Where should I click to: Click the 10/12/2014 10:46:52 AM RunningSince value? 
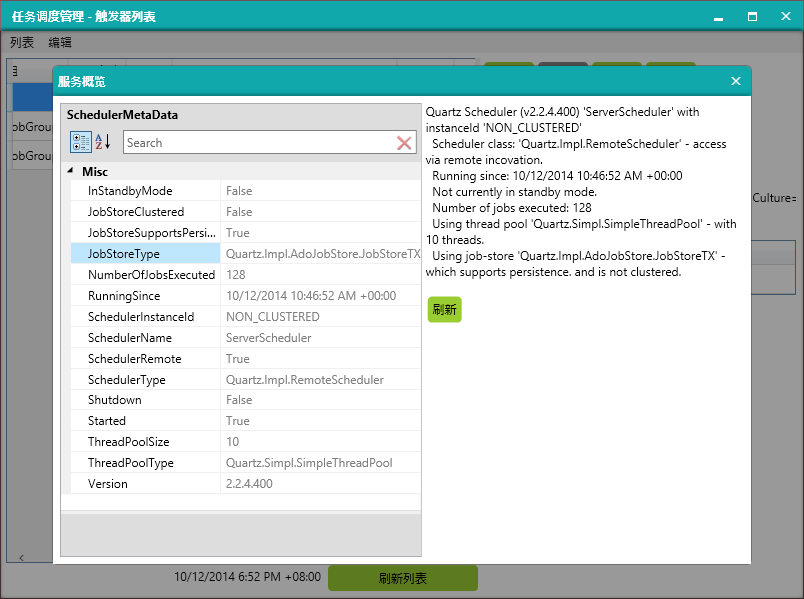[321, 296]
